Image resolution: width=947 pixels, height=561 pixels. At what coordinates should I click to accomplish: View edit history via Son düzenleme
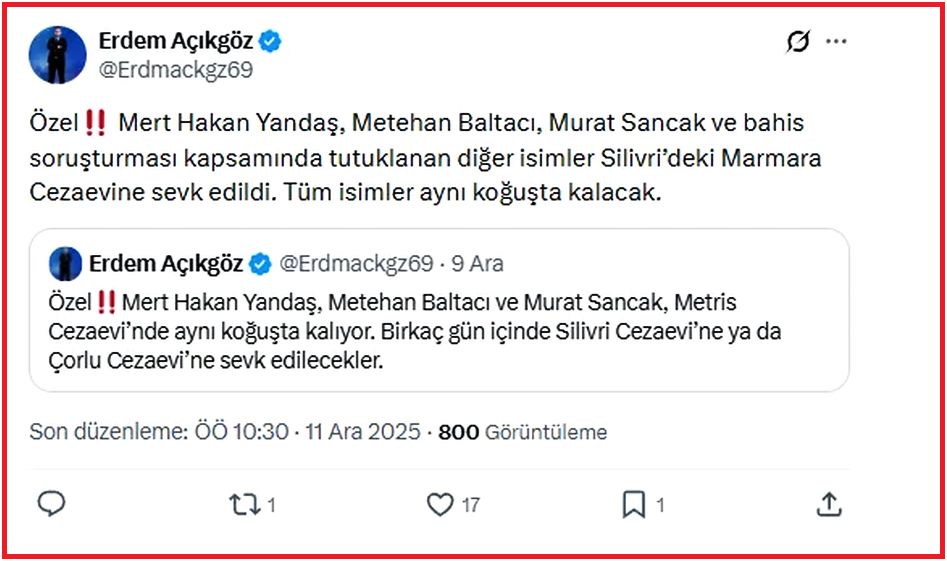(108, 432)
